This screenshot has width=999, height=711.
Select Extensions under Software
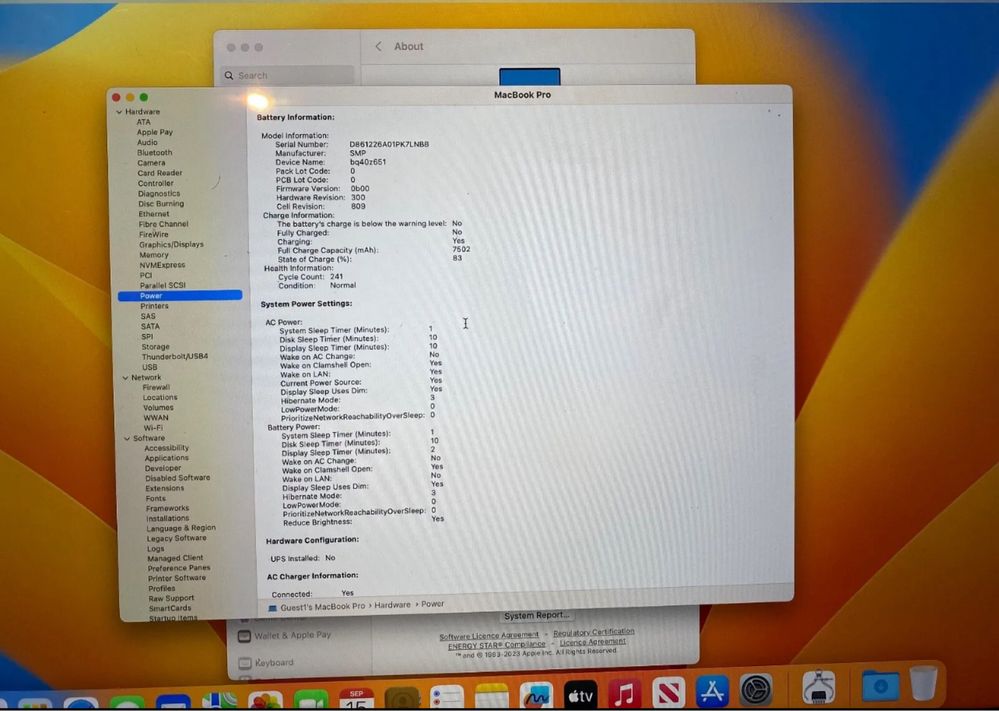coord(164,488)
